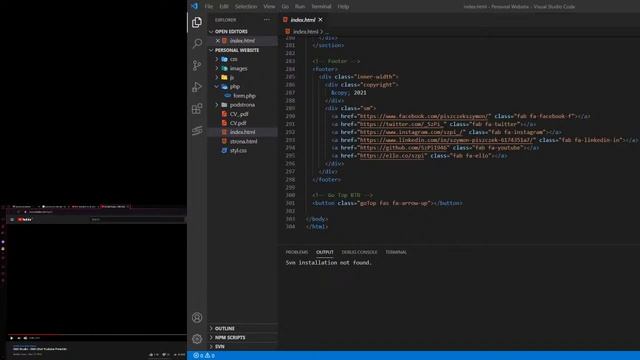The height and width of the screenshot is (360, 640).
Task: Close the index.html editor tab
Action: [x=320, y=20]
